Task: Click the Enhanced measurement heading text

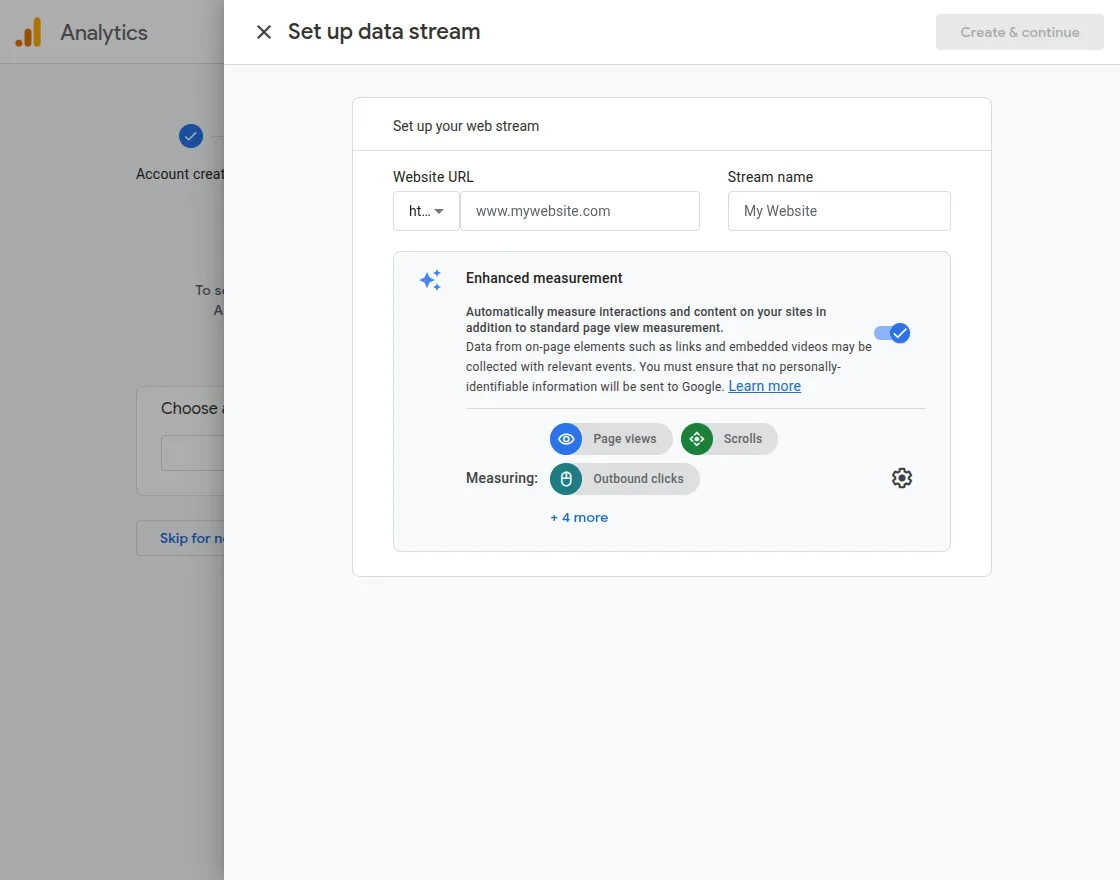Action: click(544, 278)
